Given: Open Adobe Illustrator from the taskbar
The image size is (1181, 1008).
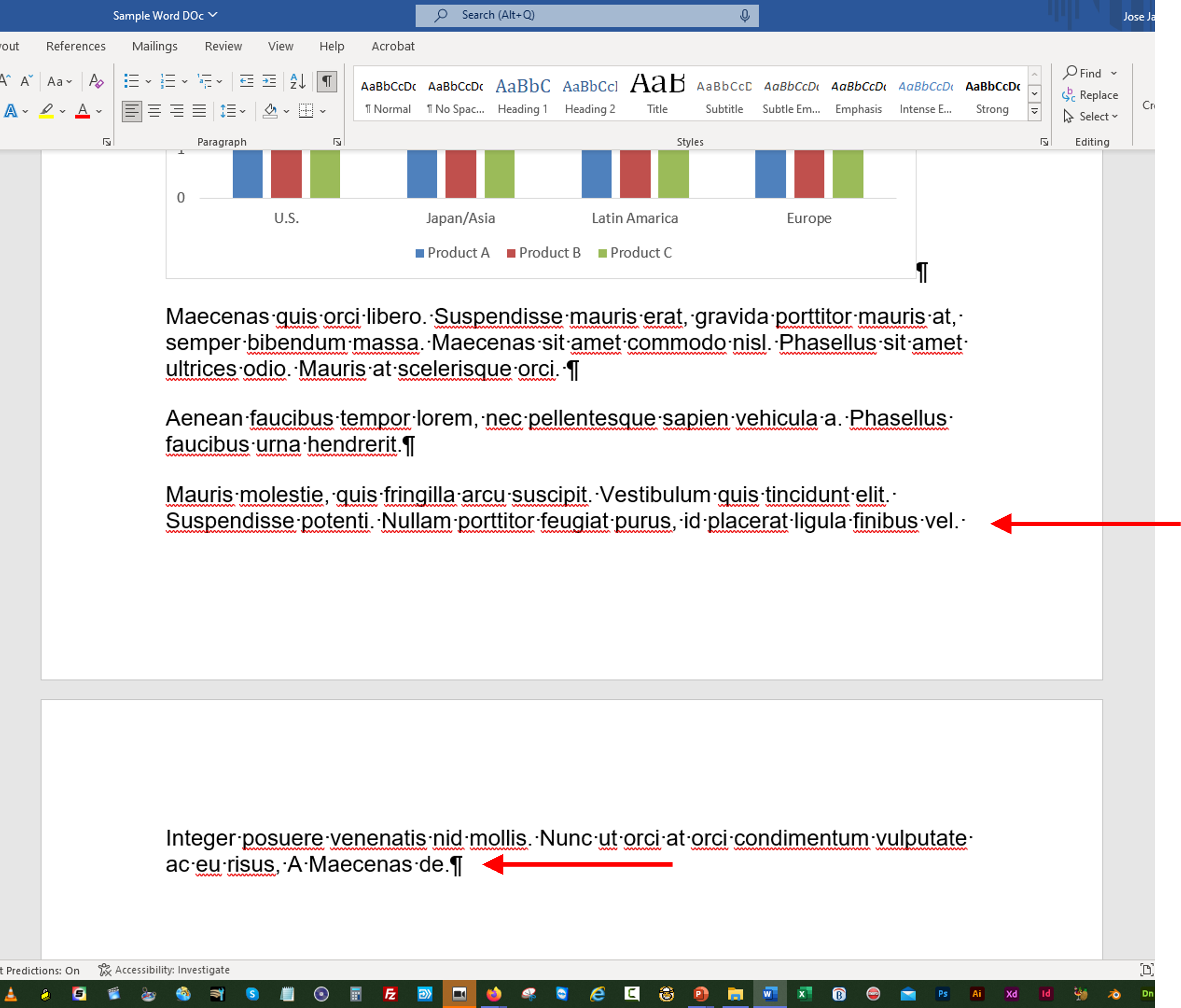Looking at the screenshot, I should click(977, 994).
